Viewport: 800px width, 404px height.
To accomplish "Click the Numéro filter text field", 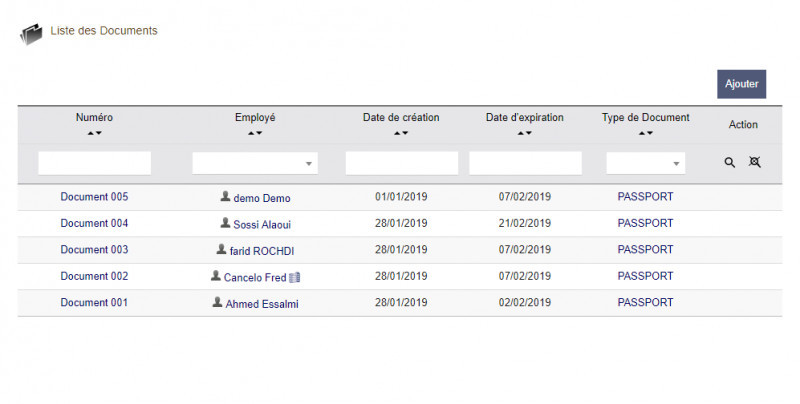I will [x=94, y=163].
